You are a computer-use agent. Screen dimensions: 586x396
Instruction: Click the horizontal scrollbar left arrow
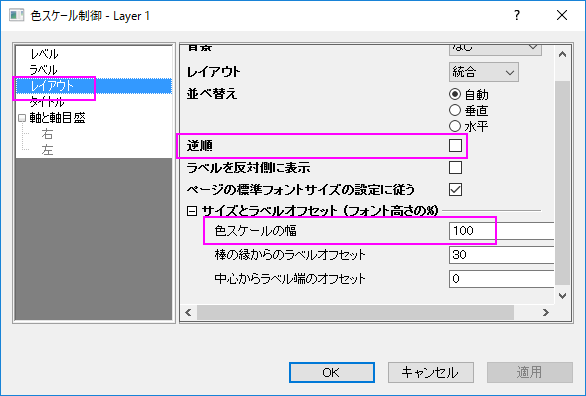pyautogui.click(x=188, y=312)
